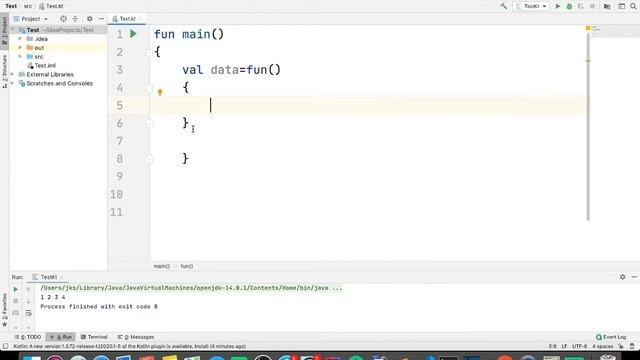This screenshot has width=640, height=360.
Task: Click src breadcrumb in navigation bar
Action: [x=27, y=6]
